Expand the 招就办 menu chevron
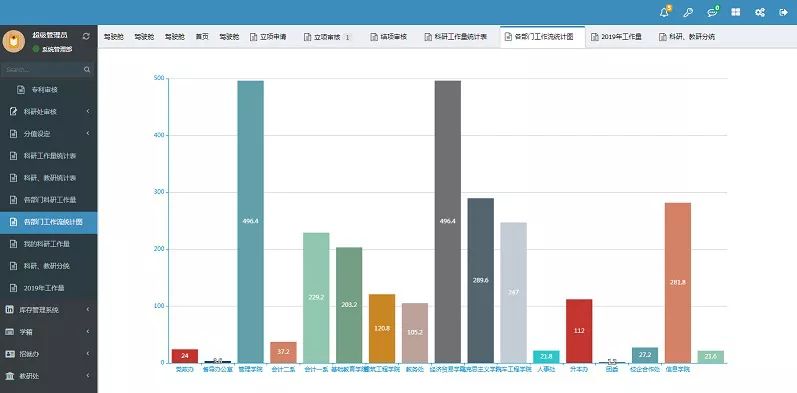Image resolution: width=797 pixels, height=393 pixels. pyautogui.click(x=87, y=353)
